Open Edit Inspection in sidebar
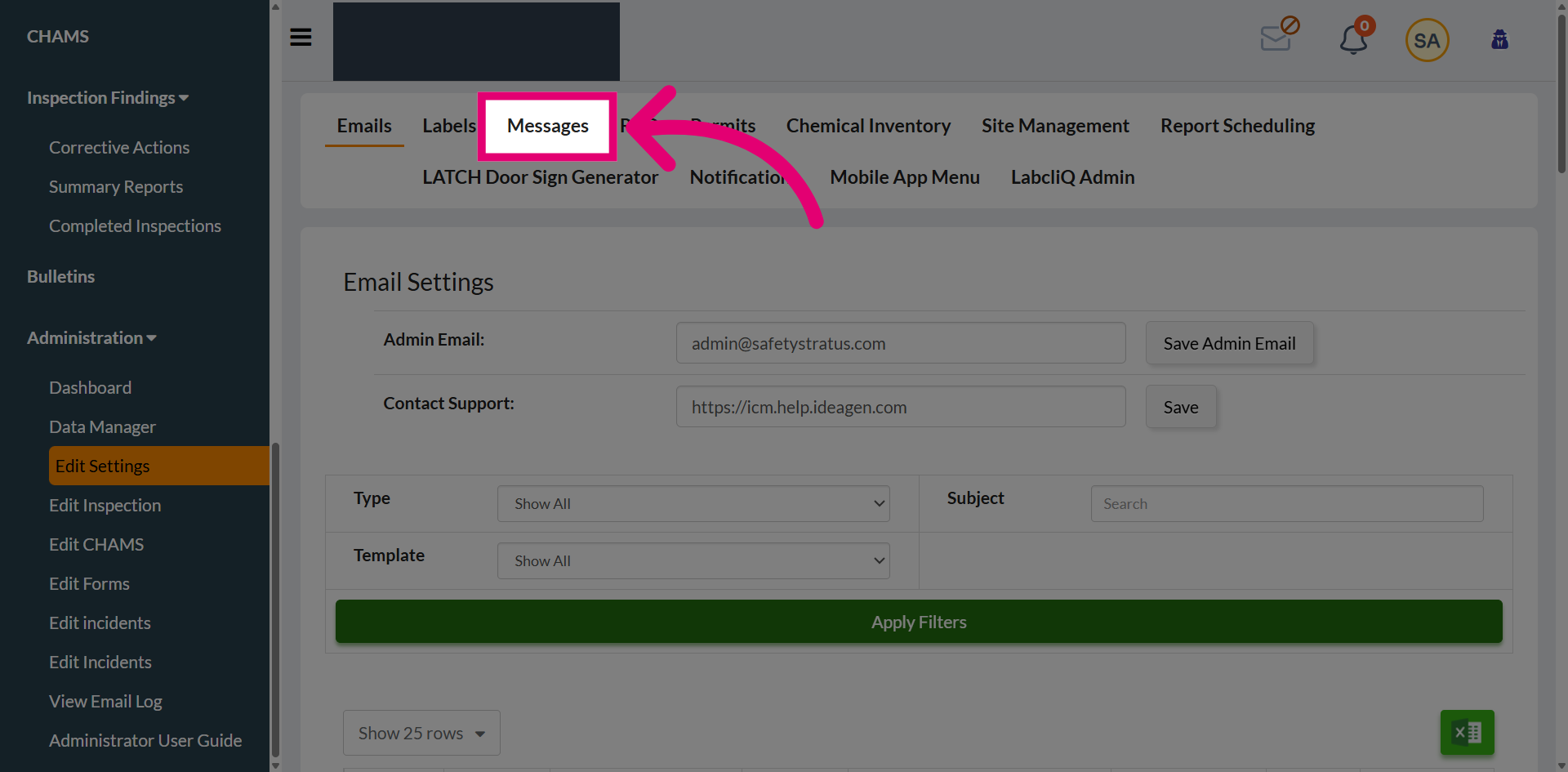 tap(105, 505)
